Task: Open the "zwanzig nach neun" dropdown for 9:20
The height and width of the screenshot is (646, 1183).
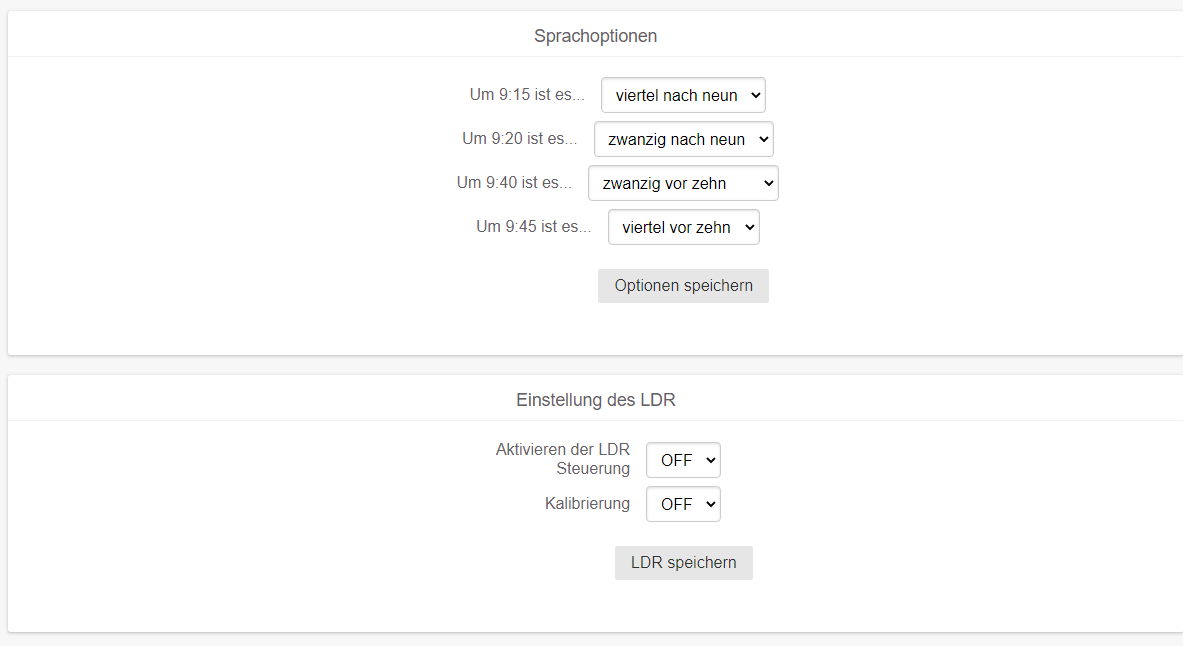Action: (x=683, y=139)
